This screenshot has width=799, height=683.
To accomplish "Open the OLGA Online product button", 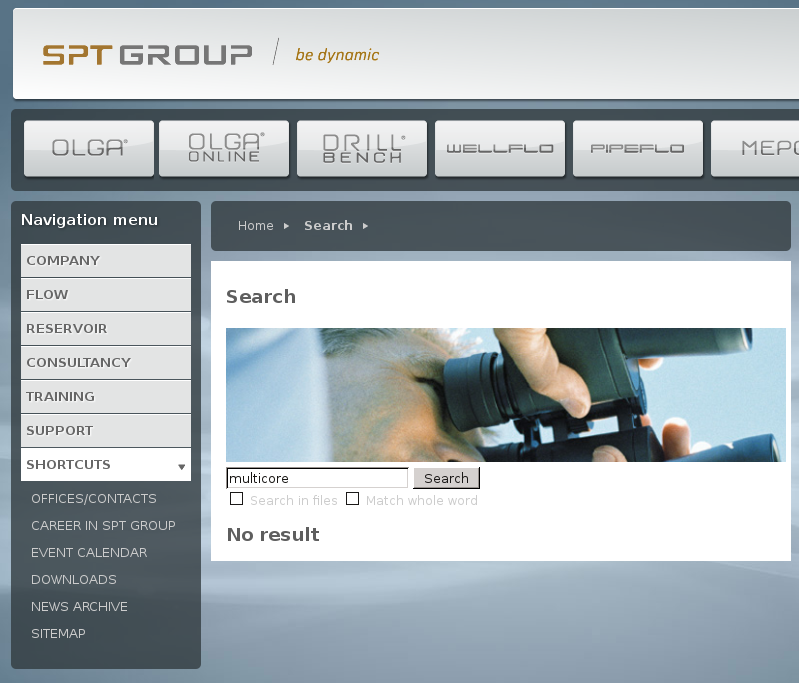I will [x=224, y=148].
